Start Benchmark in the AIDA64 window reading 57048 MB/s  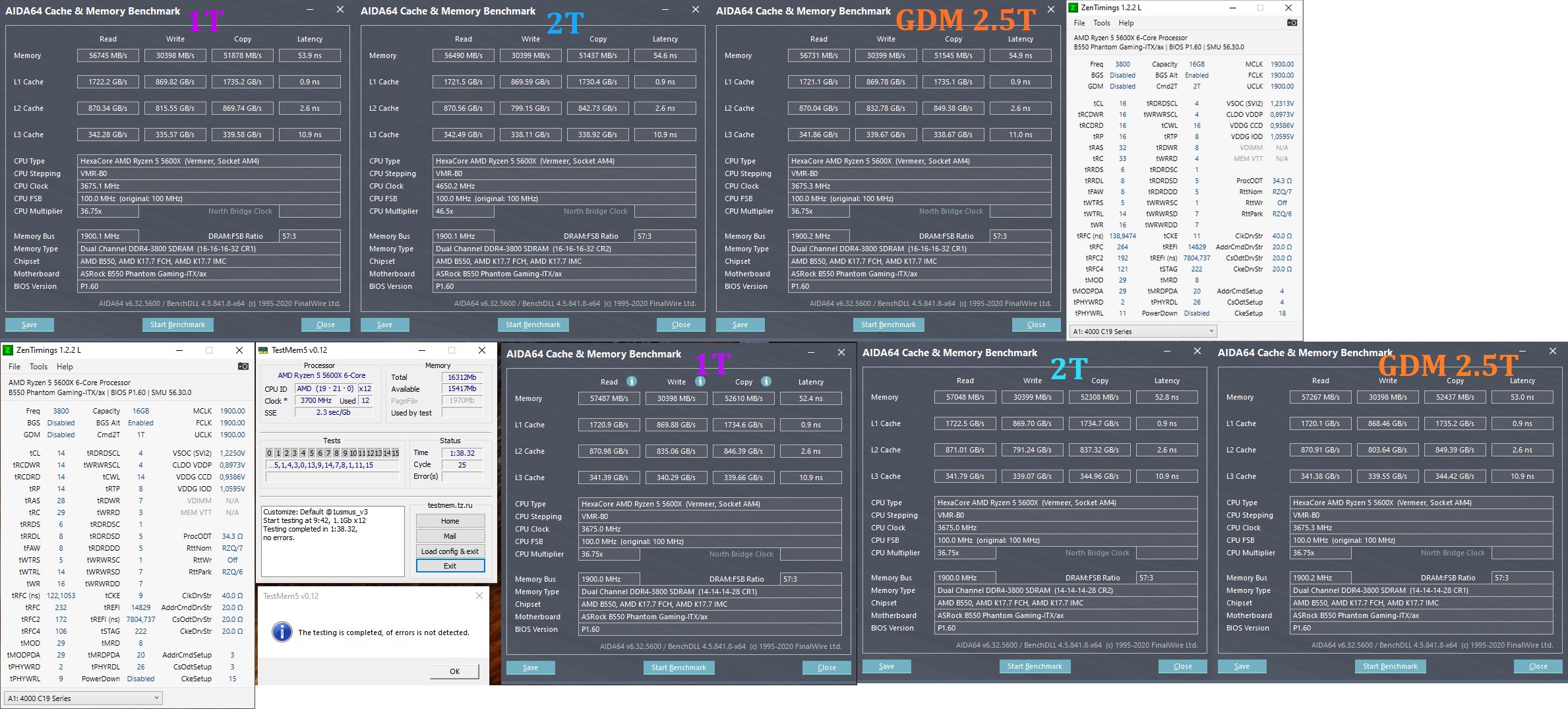1035,666
